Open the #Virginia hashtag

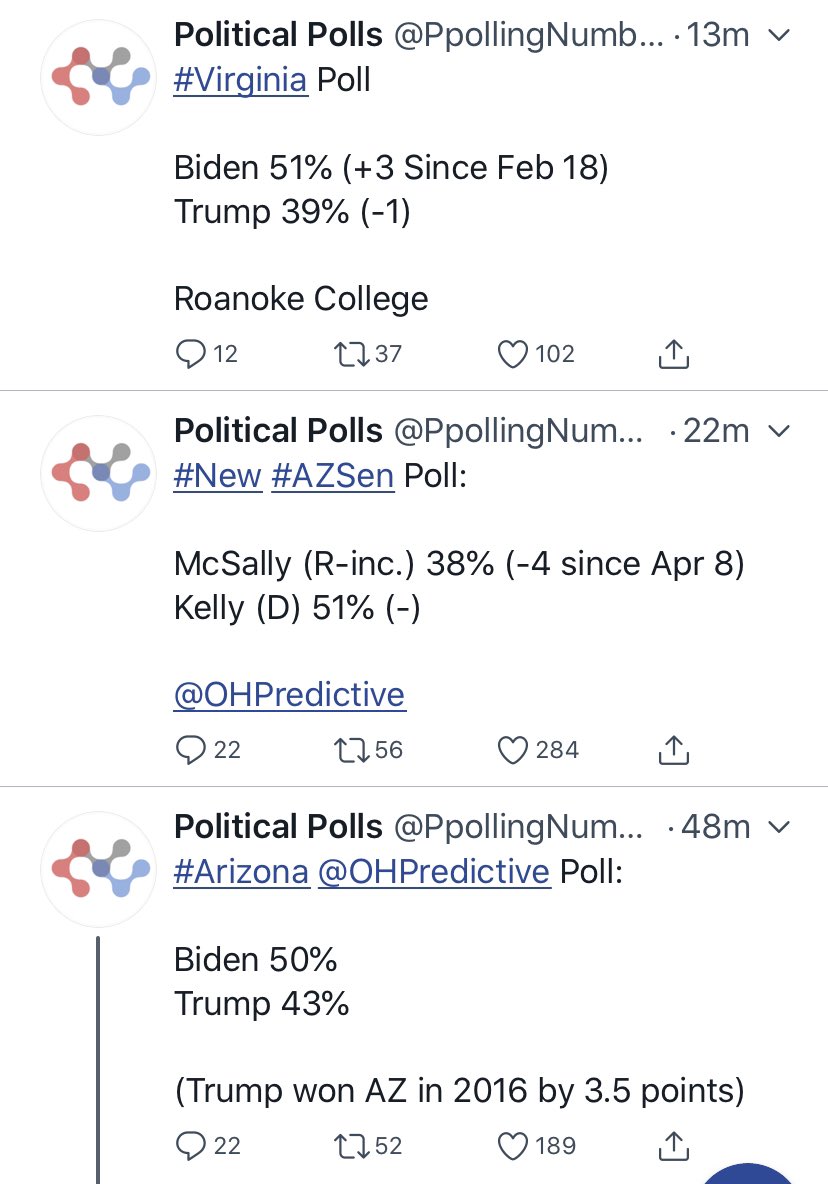point(240,80)
